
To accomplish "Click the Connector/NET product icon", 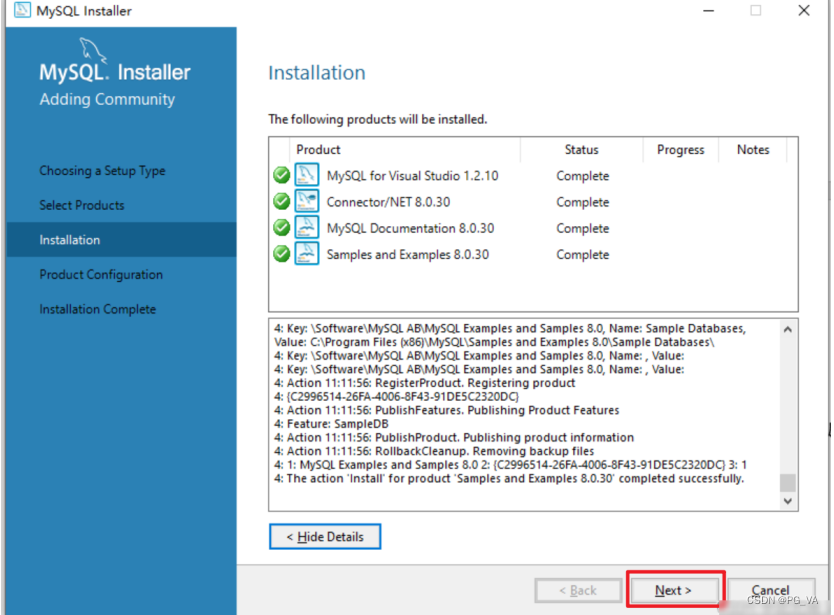I will [x=307, y=201].
